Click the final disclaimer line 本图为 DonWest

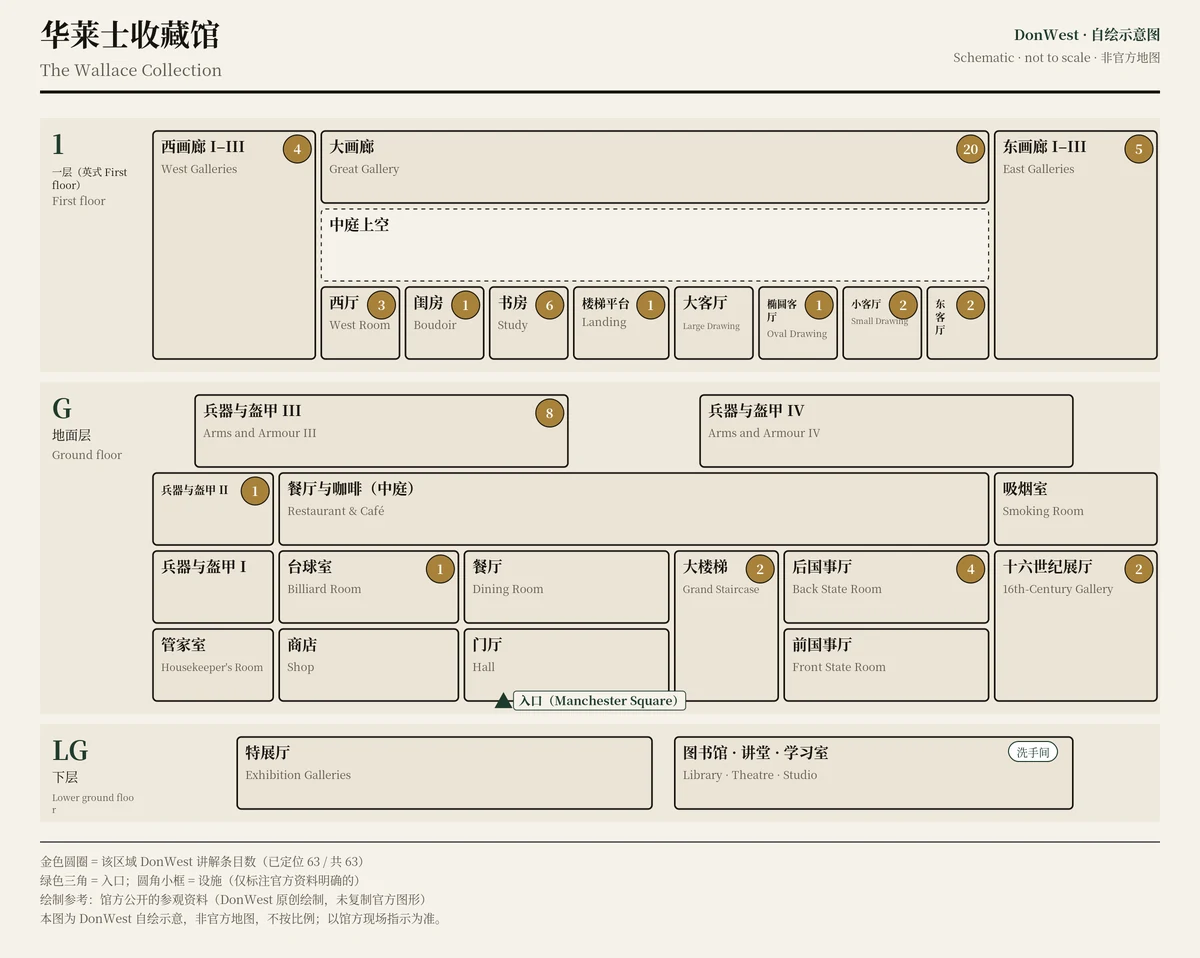[242, 918]
